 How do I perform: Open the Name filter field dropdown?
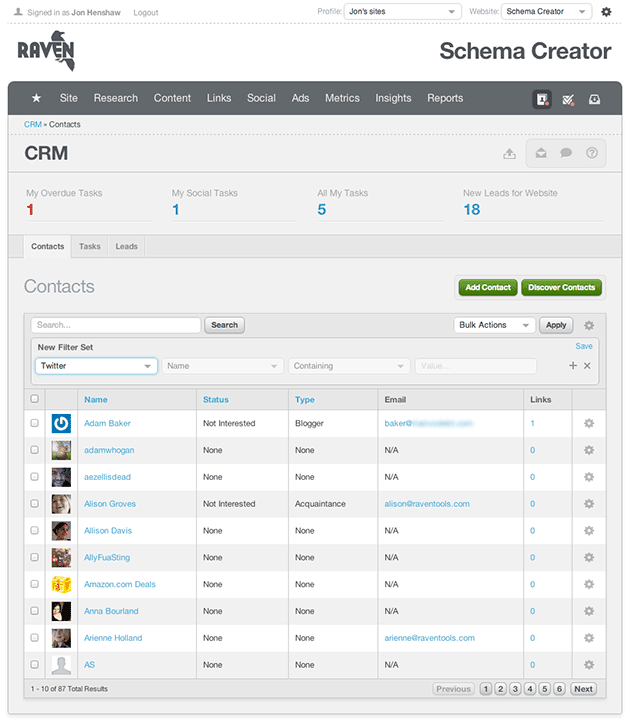223,366
